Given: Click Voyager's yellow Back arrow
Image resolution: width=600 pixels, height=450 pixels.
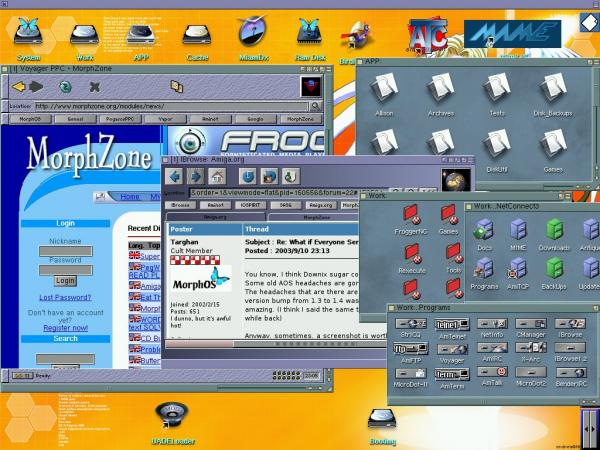Looking at the screenshot, I should [x=18, y=86].
